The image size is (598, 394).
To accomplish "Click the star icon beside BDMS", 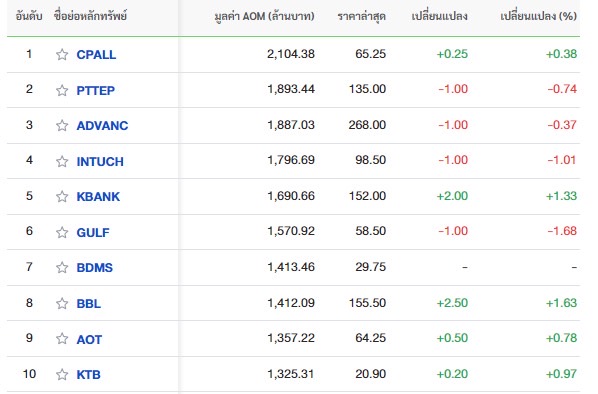I will [x=62, y=267].
